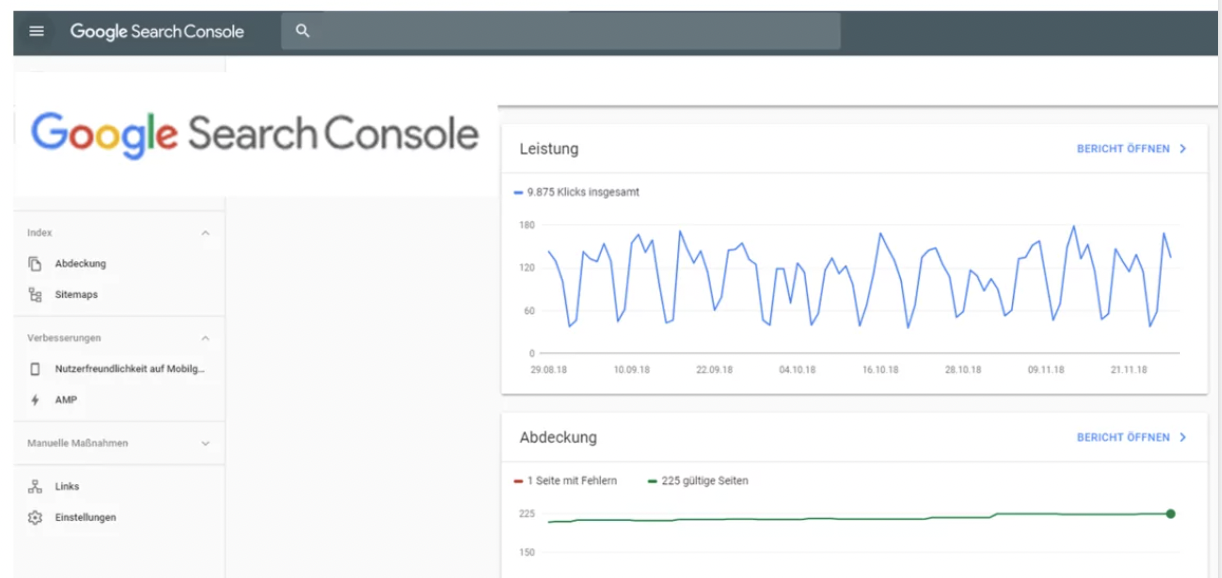The image size is (1222, 578).
Task: Click the mobile phone usability icon
Action: [x=35, y=369]
